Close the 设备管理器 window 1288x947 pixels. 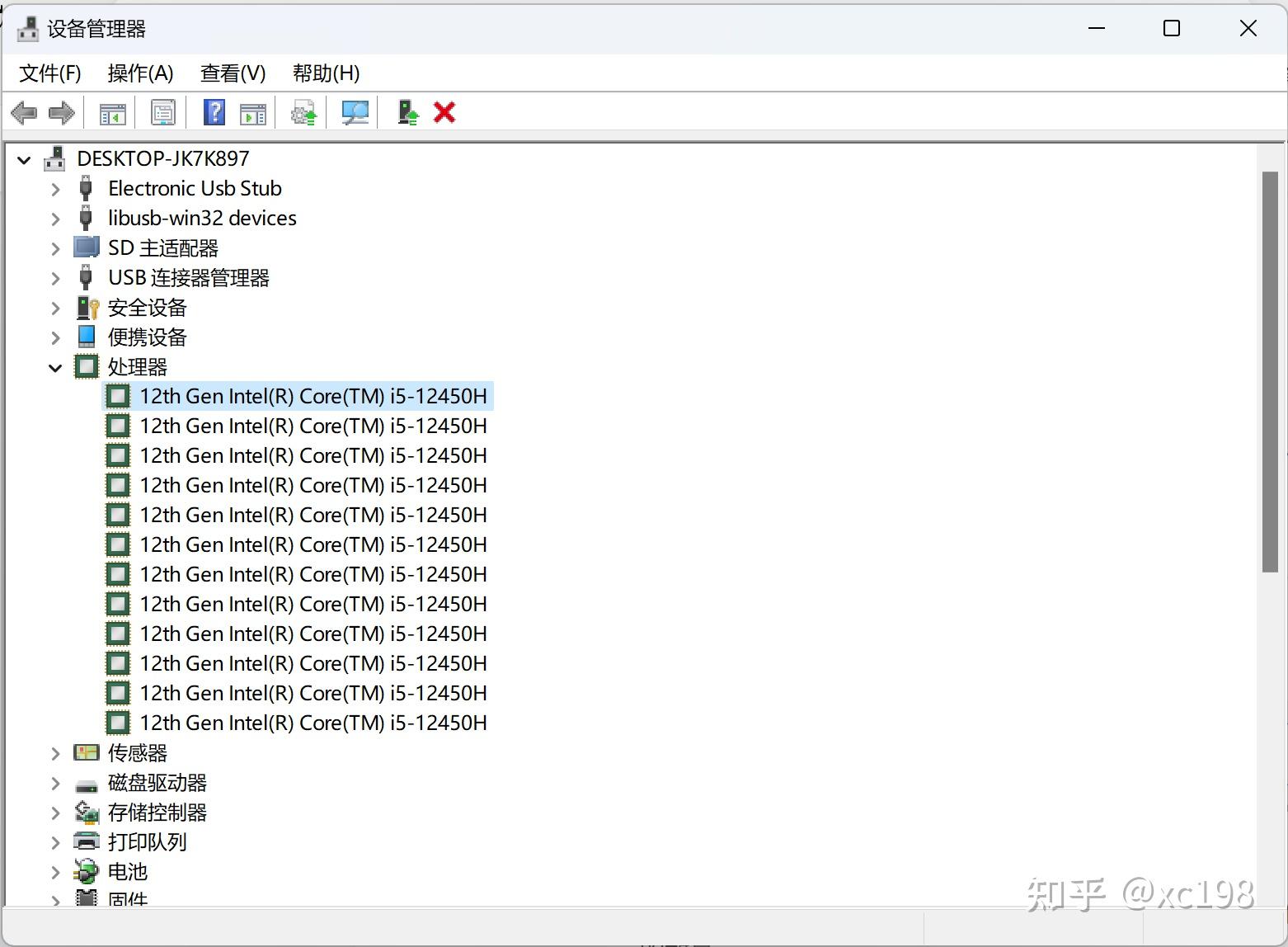(x=1248, y=28)
